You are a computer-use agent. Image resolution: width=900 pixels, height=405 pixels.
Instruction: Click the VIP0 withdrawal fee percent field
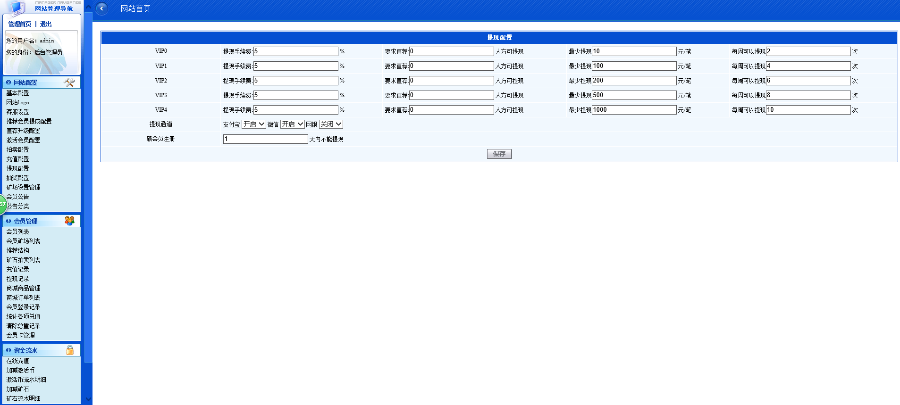[296, 51]
